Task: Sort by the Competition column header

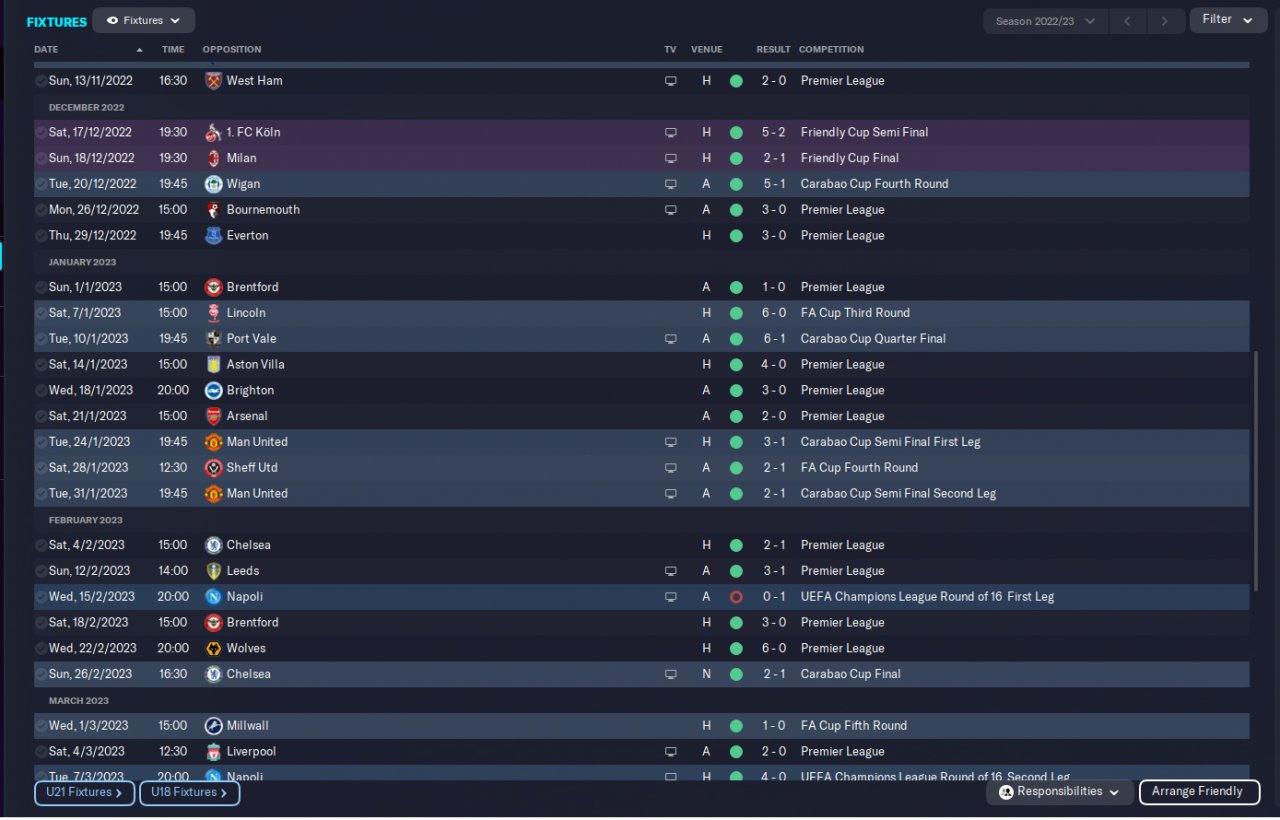Action: [831, 49]
